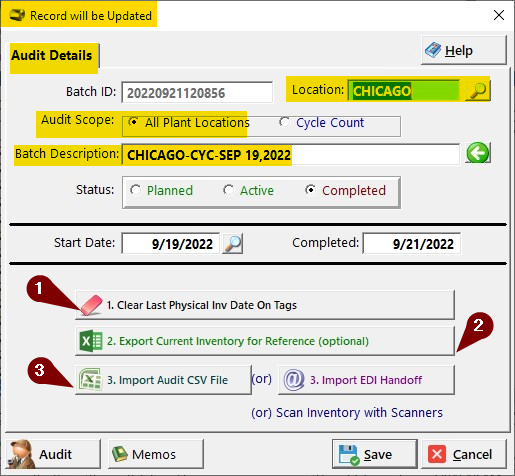Click the Cancel button
Viewport: 515px width, 476px height.
tap(464, 454)
